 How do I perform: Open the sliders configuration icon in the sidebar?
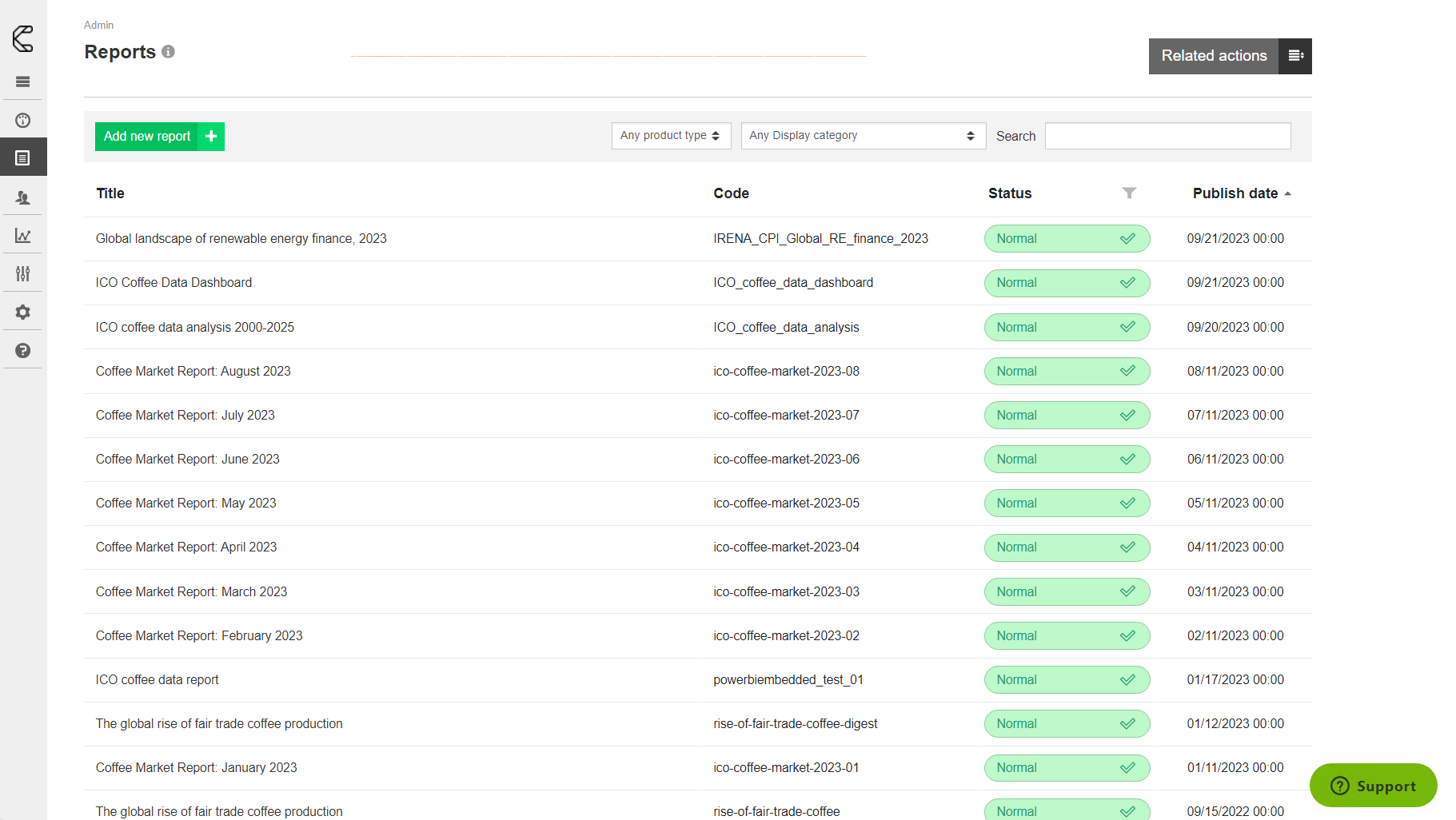coord(23,274)
